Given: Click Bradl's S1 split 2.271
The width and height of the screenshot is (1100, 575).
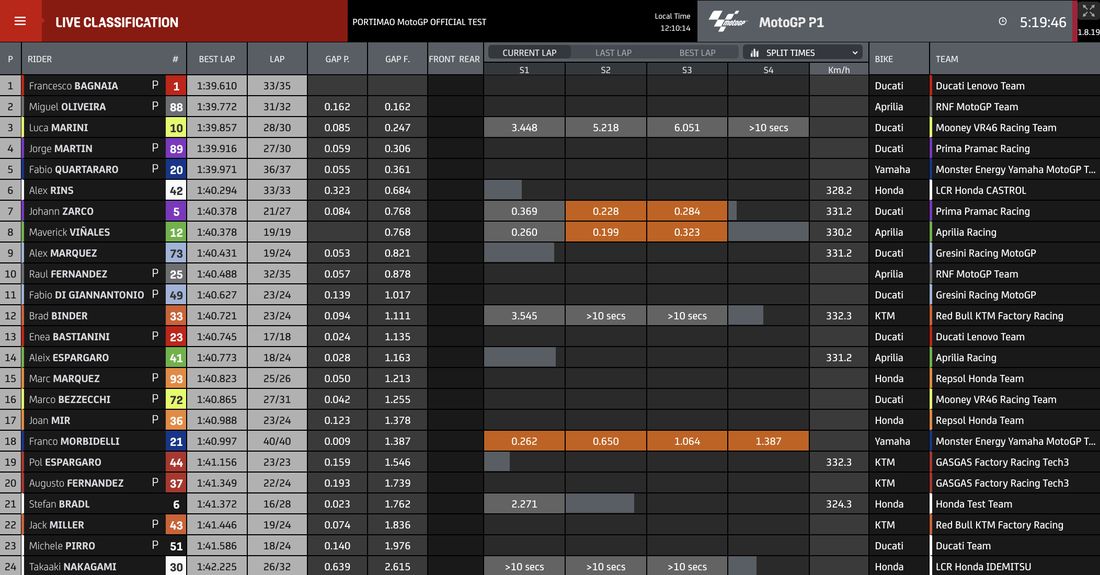Looking at the screenshot, I should (x=524, y=504).
